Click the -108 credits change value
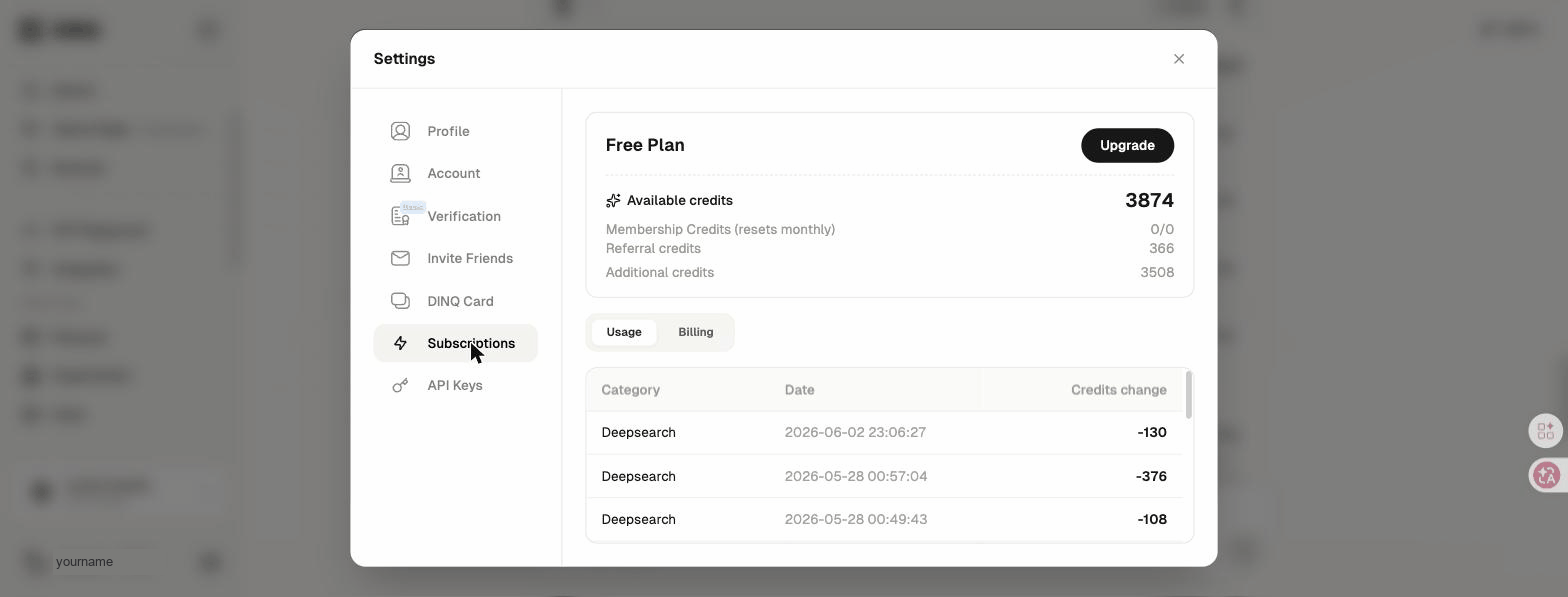 click(1152, 520)
